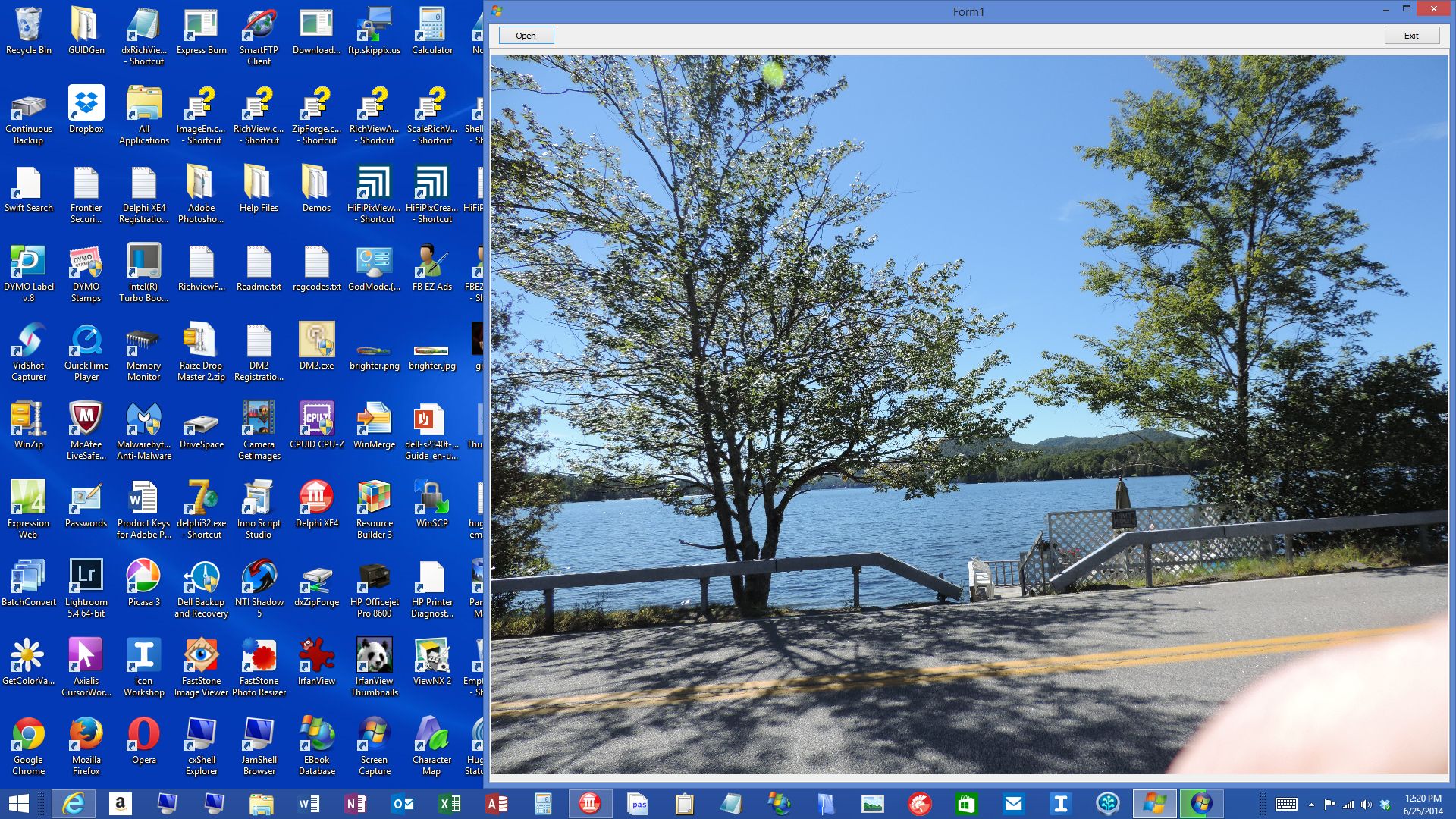Click the volume icon in system tray

click(1366, 805)
